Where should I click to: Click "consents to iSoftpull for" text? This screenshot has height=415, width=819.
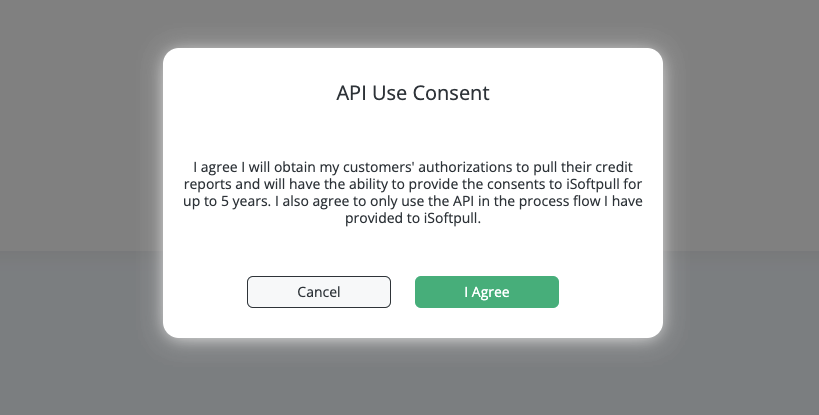[564, 184]
